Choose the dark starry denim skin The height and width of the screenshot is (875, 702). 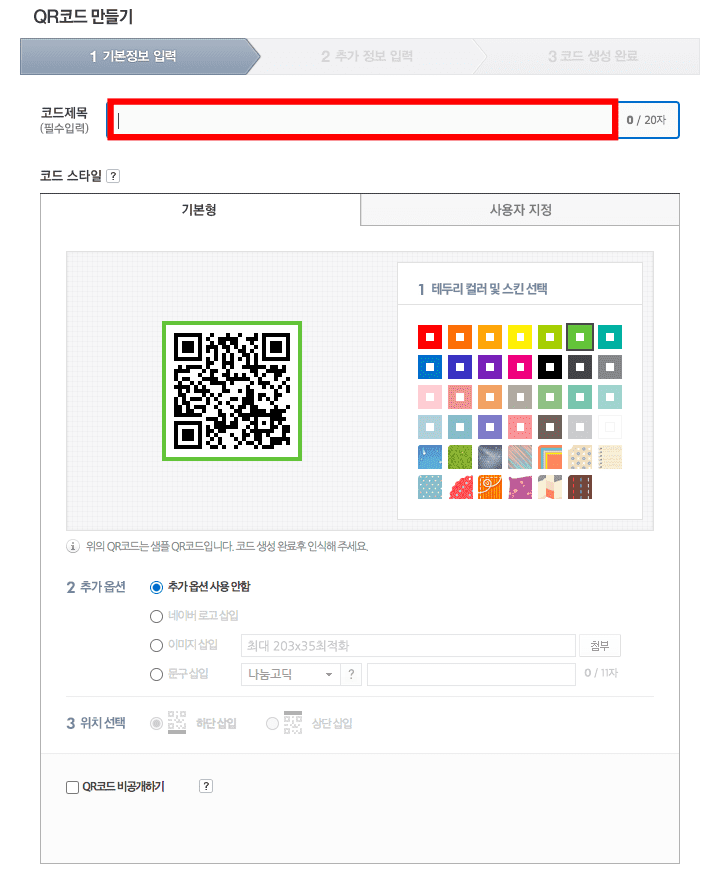point(490,457)
